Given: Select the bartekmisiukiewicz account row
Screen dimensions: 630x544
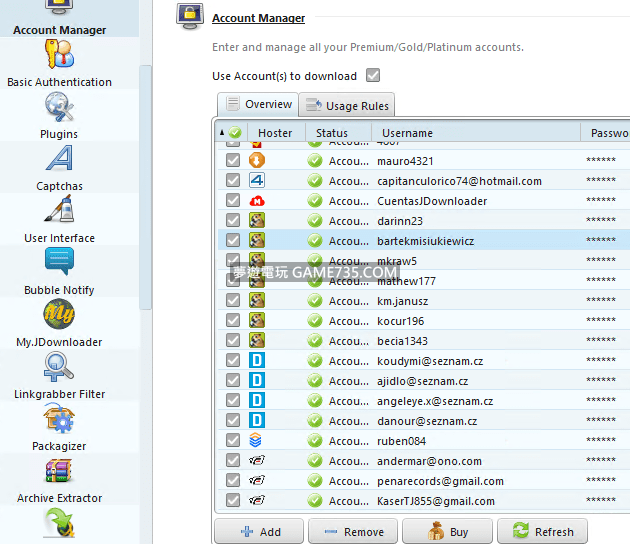Looking at the screenshot, I should (x=425, y=241).
